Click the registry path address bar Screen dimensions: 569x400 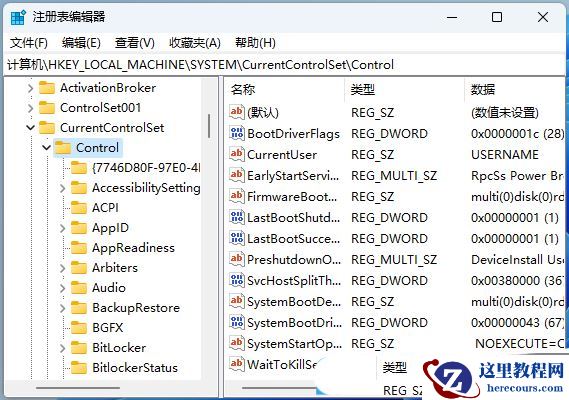tap(284, 65)
